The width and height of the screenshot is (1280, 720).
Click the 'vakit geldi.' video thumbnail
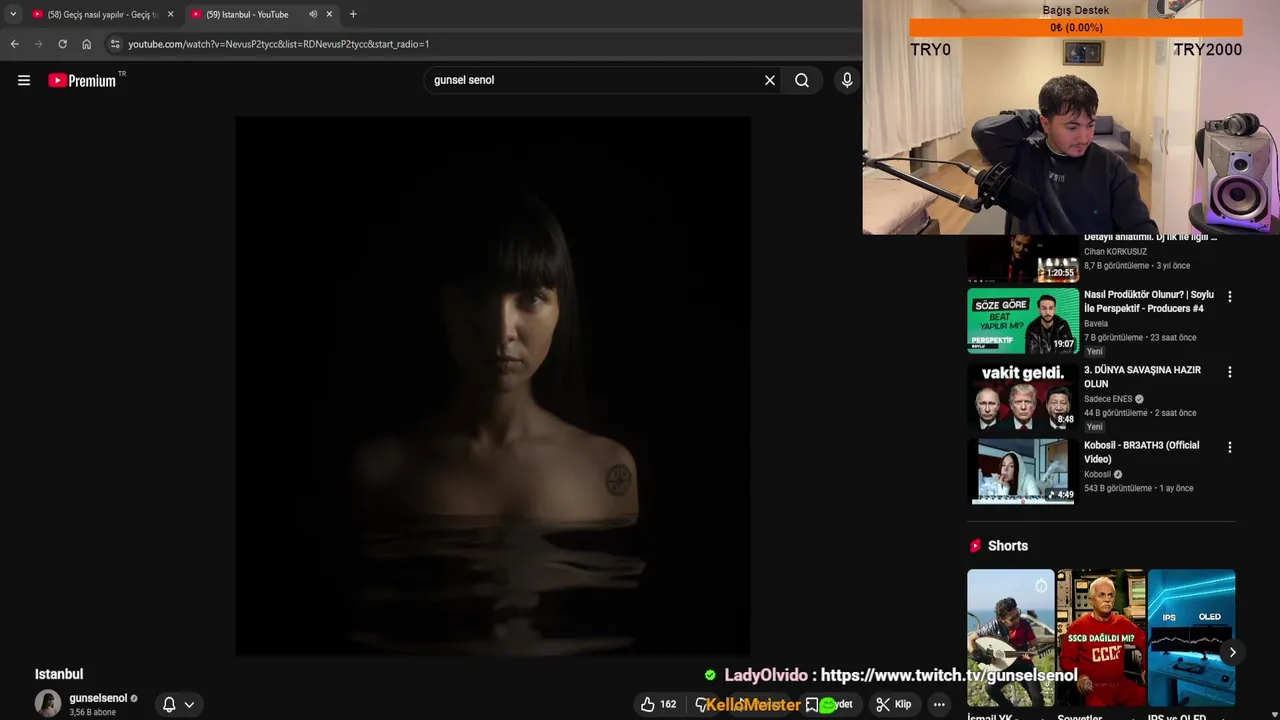pos(1023,396)
